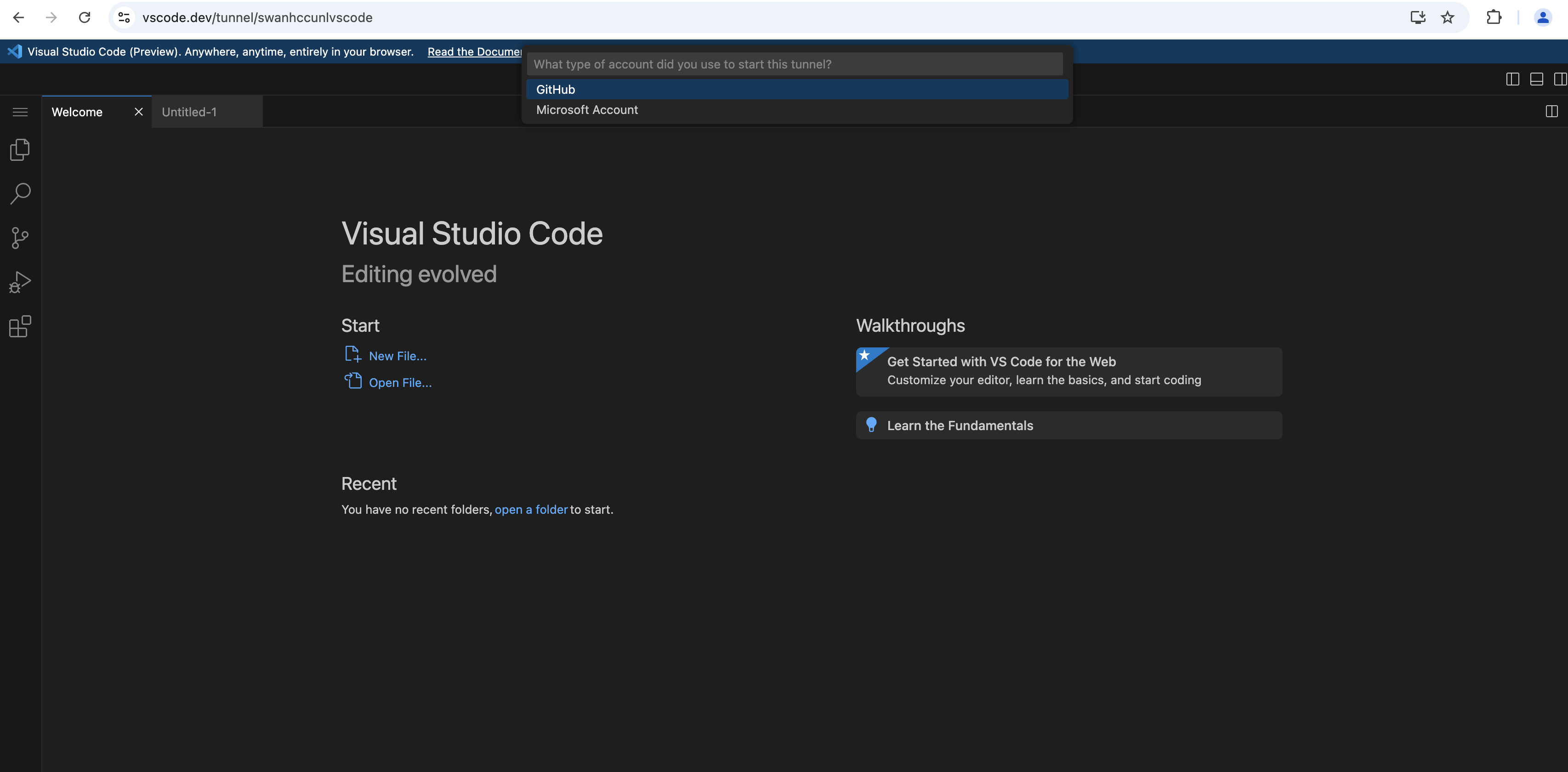Switch to the Untitled-1 tab
The width and height of the screenshot is (1568, 772).
pyautogui.click(x=189, y=112)
